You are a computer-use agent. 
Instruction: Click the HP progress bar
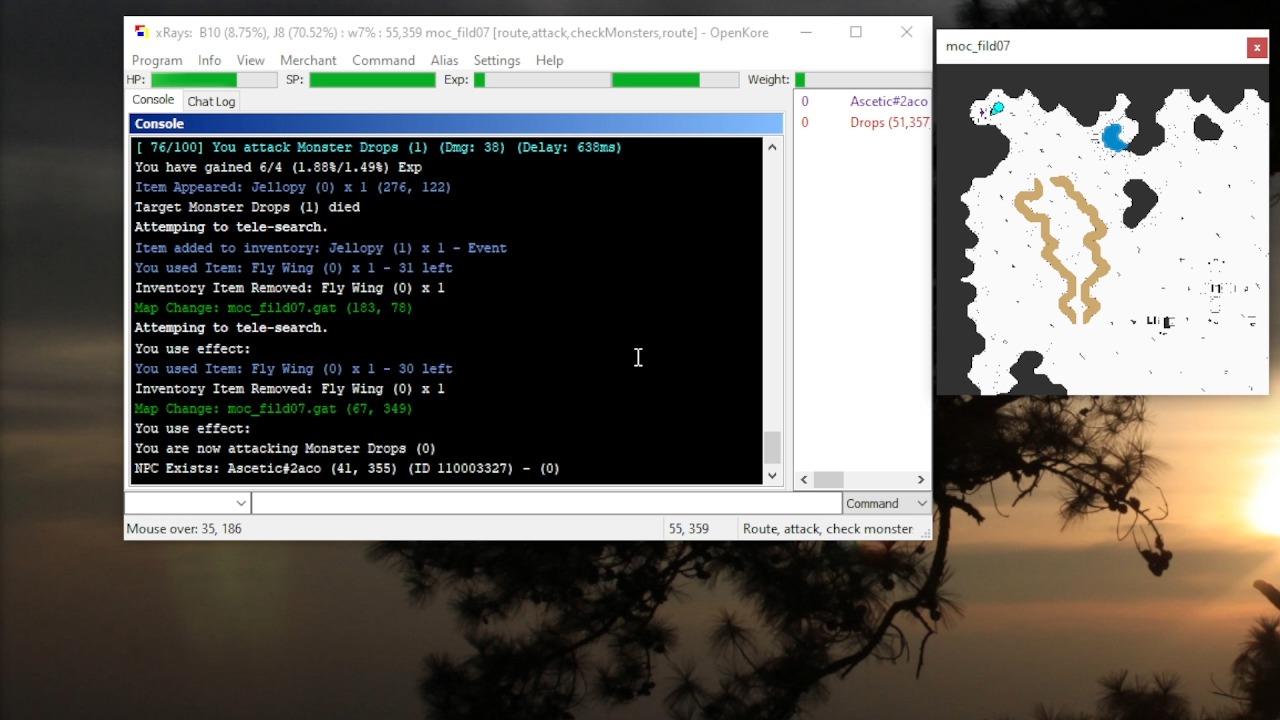213,80
